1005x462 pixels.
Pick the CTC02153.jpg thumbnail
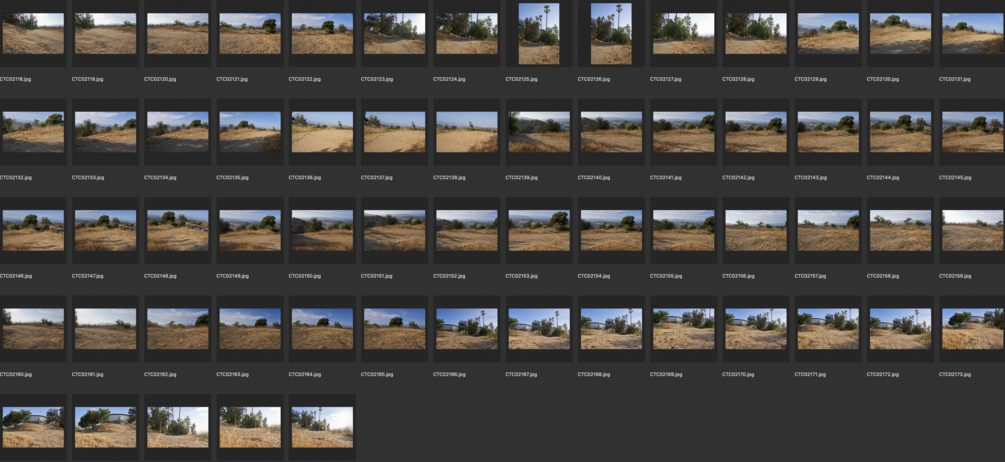point(539,231)
